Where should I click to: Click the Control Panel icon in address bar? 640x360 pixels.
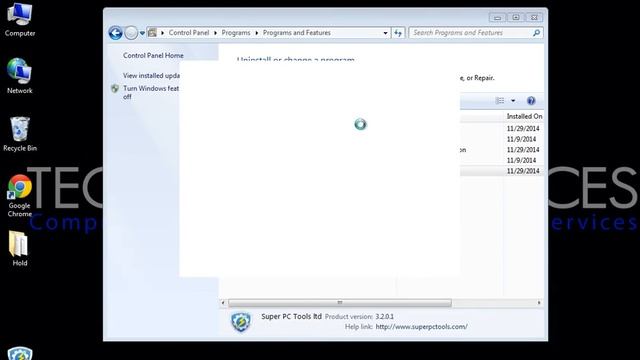[x=152, y=33]
